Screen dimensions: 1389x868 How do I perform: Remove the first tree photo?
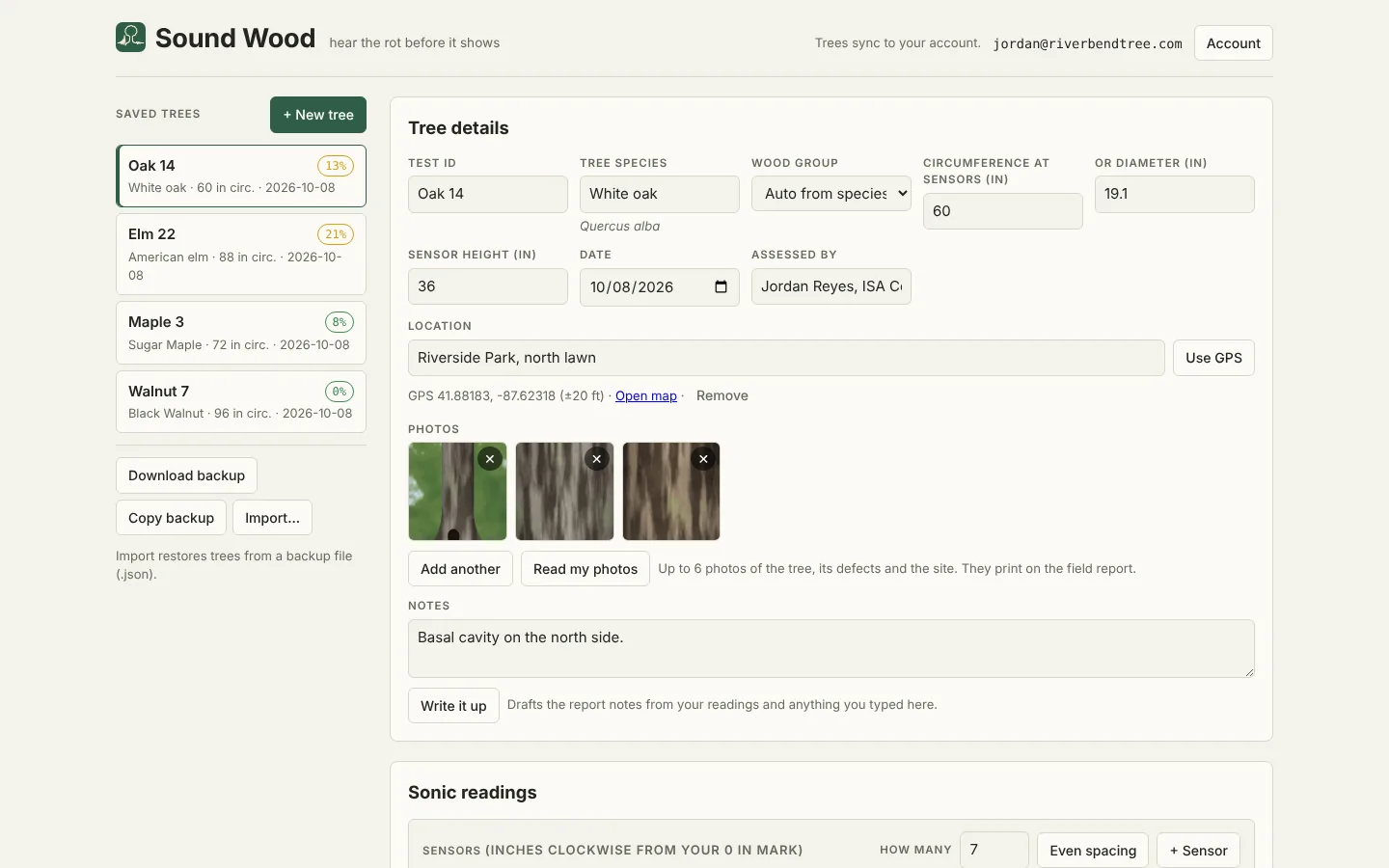point(490,459)
